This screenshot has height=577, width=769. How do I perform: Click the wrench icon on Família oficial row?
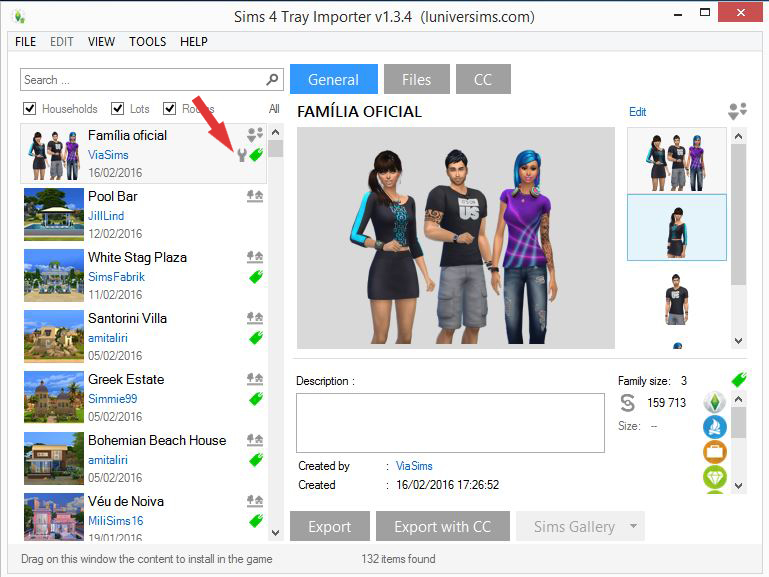[241, 155]
